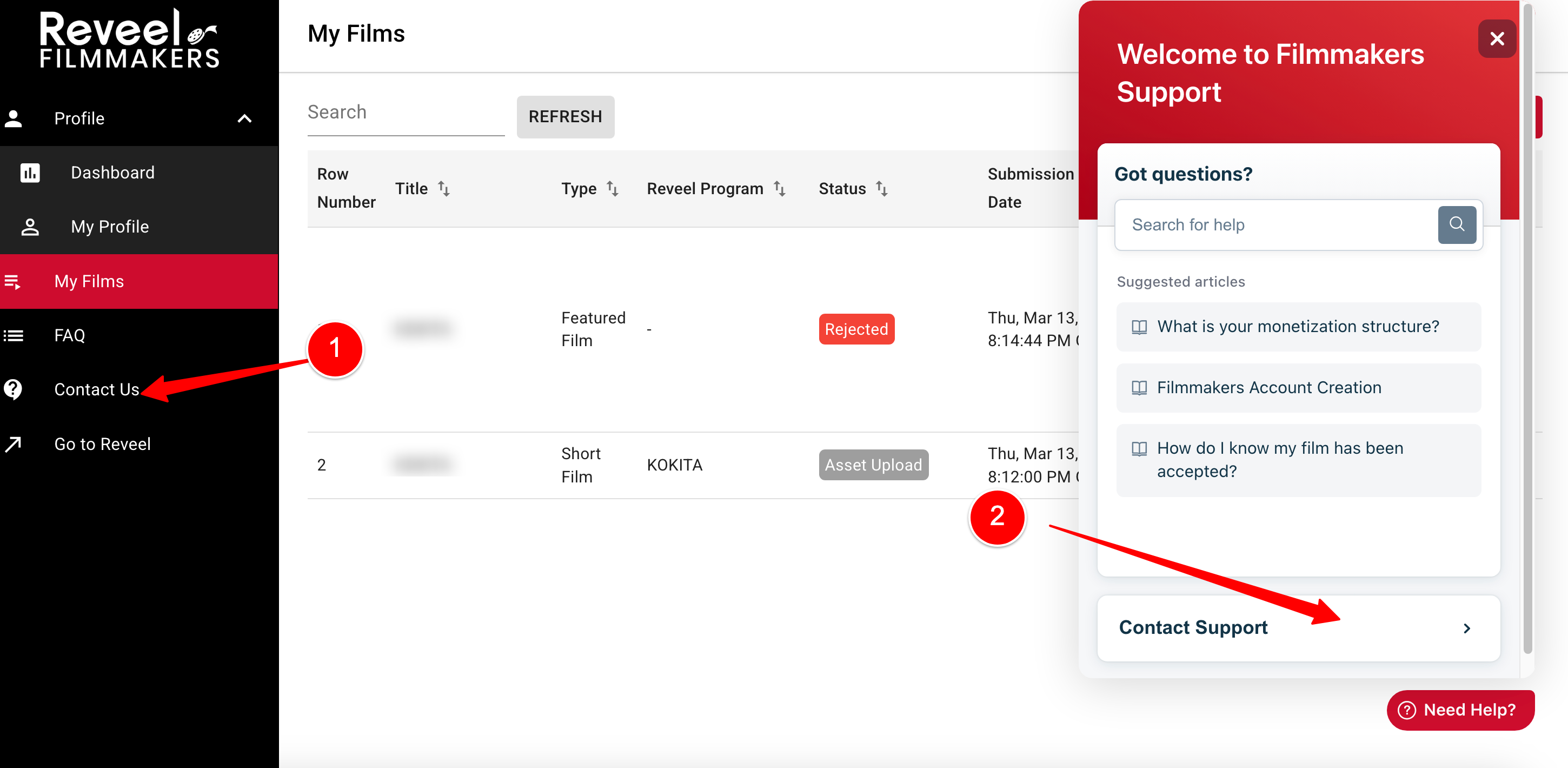This screenshot has height=768, width=1568.
Task: Click the Go to Reveel arrow icon
Action: 14,444
